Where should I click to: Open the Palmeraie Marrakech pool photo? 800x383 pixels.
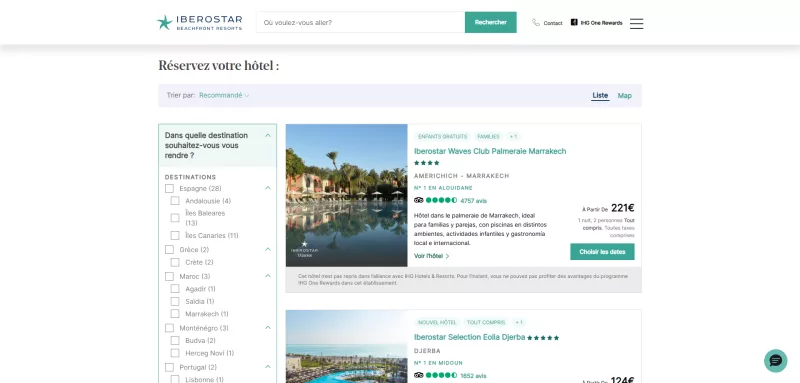346,195
